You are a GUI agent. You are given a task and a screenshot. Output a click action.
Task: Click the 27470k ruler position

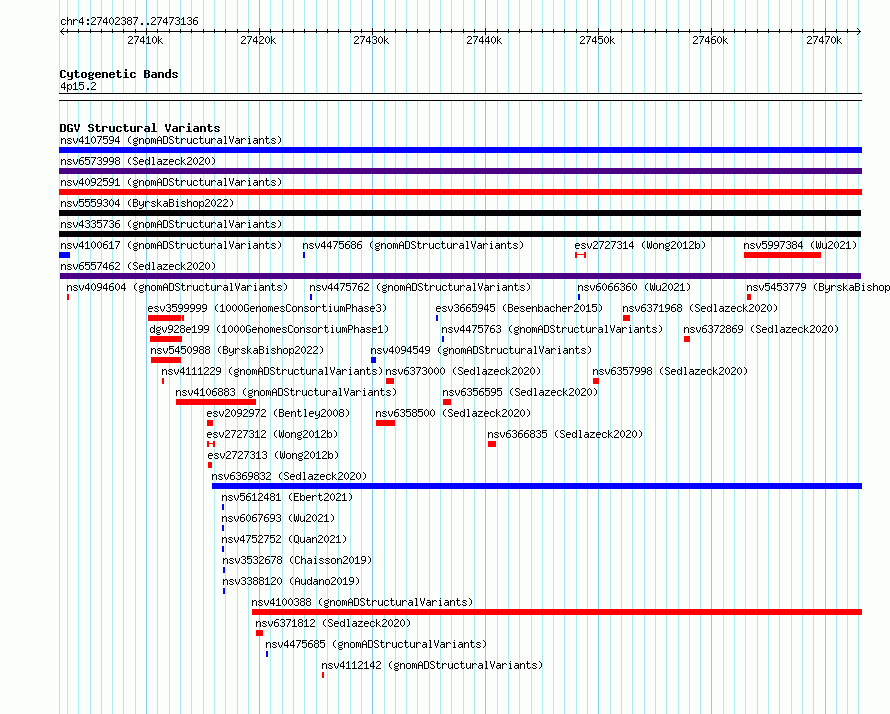coord(824,40)
